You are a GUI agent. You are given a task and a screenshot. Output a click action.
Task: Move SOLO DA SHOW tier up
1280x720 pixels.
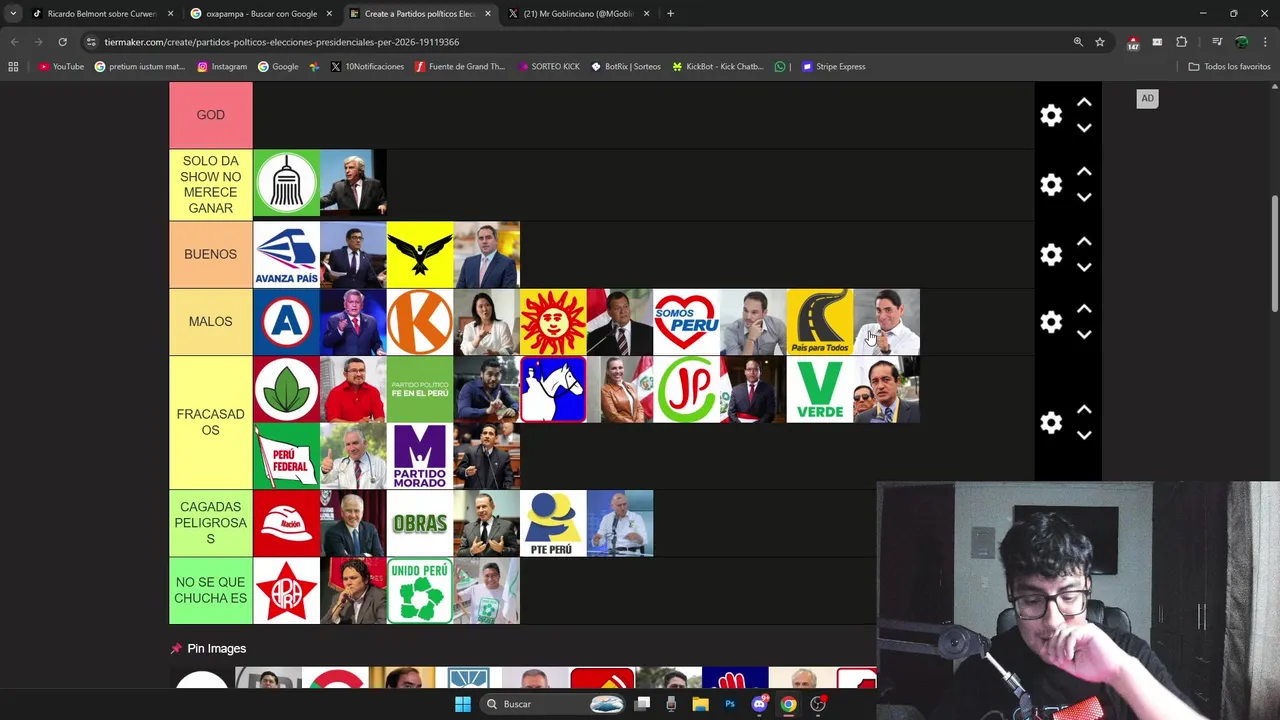tap(1084, 172)
